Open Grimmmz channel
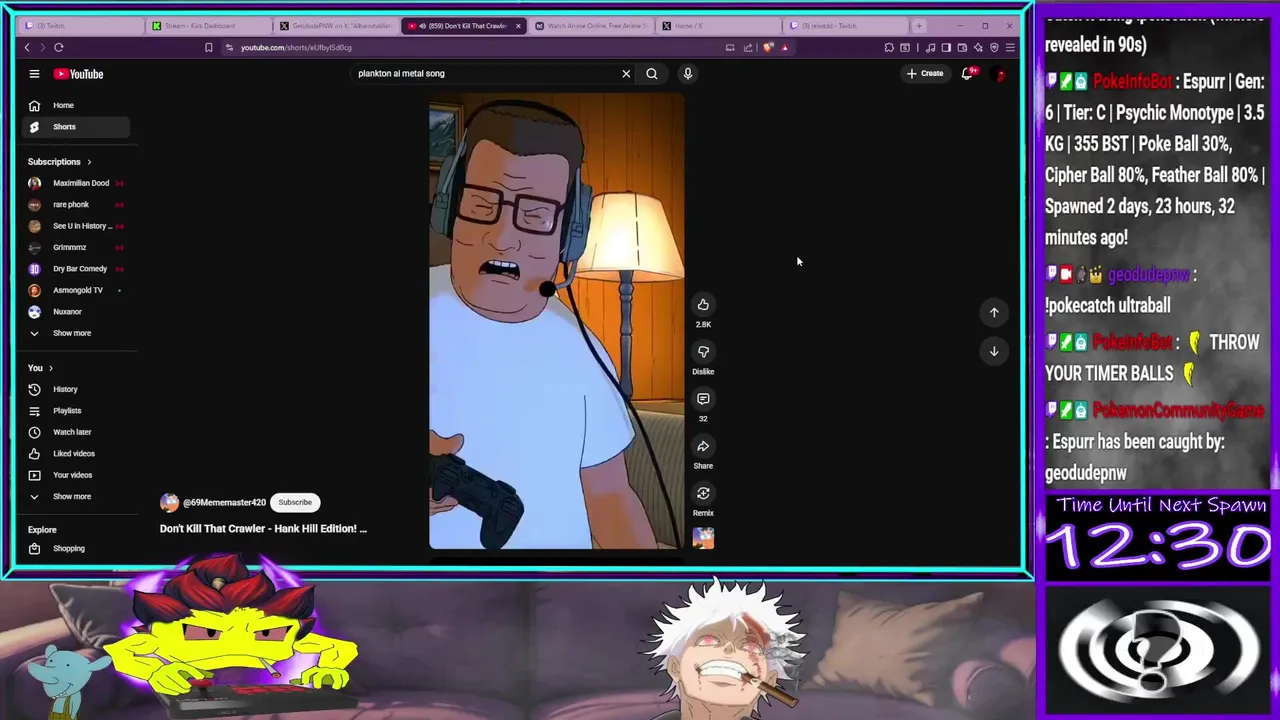The height and width of the screenshot is (720, 1280). click(x=75, y=247)
